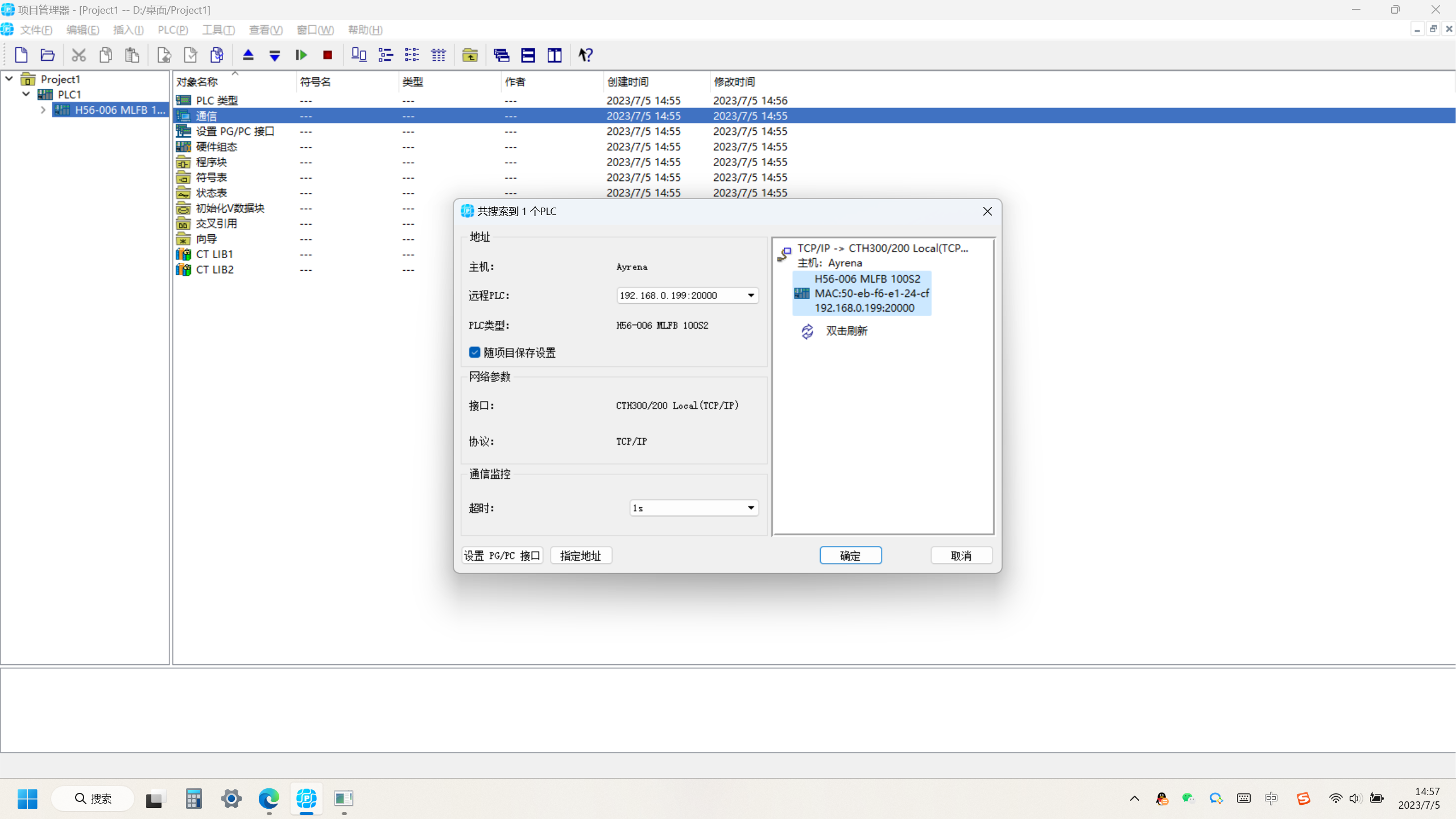1456x819 pixels.
Task: Click the 设置 PG/PC 接口 dialog button
Action: coord(502,556)
